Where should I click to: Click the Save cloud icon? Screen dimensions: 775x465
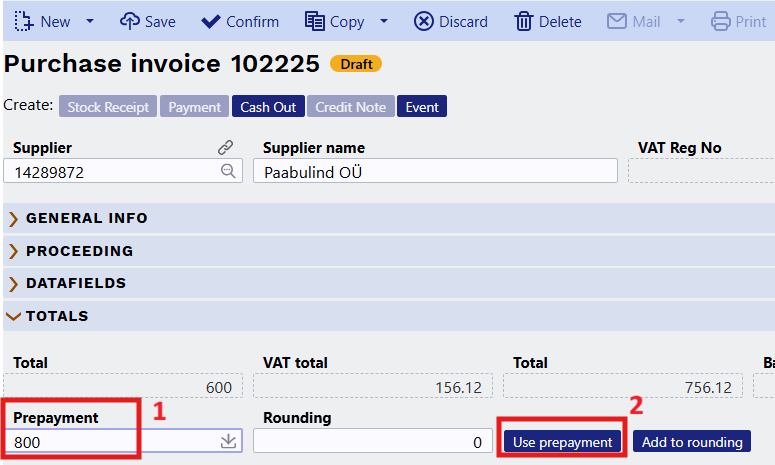(129, 21)
